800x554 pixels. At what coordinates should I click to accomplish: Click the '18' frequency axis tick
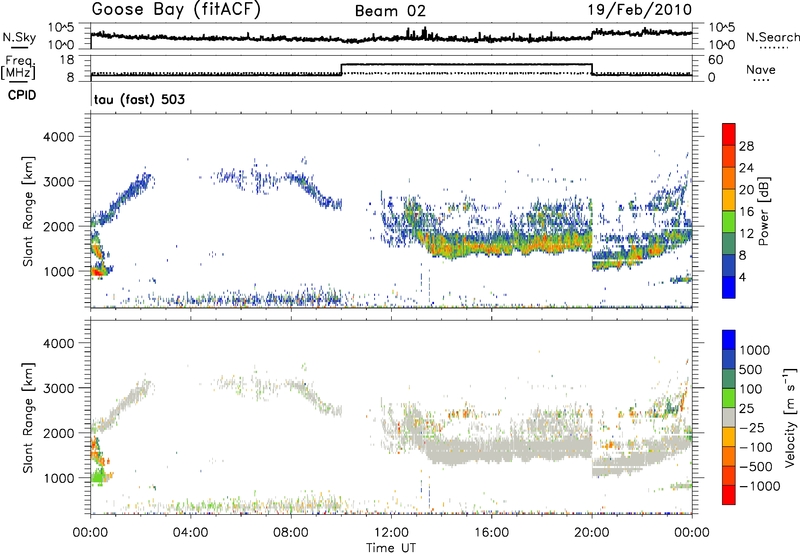point(68,60)
